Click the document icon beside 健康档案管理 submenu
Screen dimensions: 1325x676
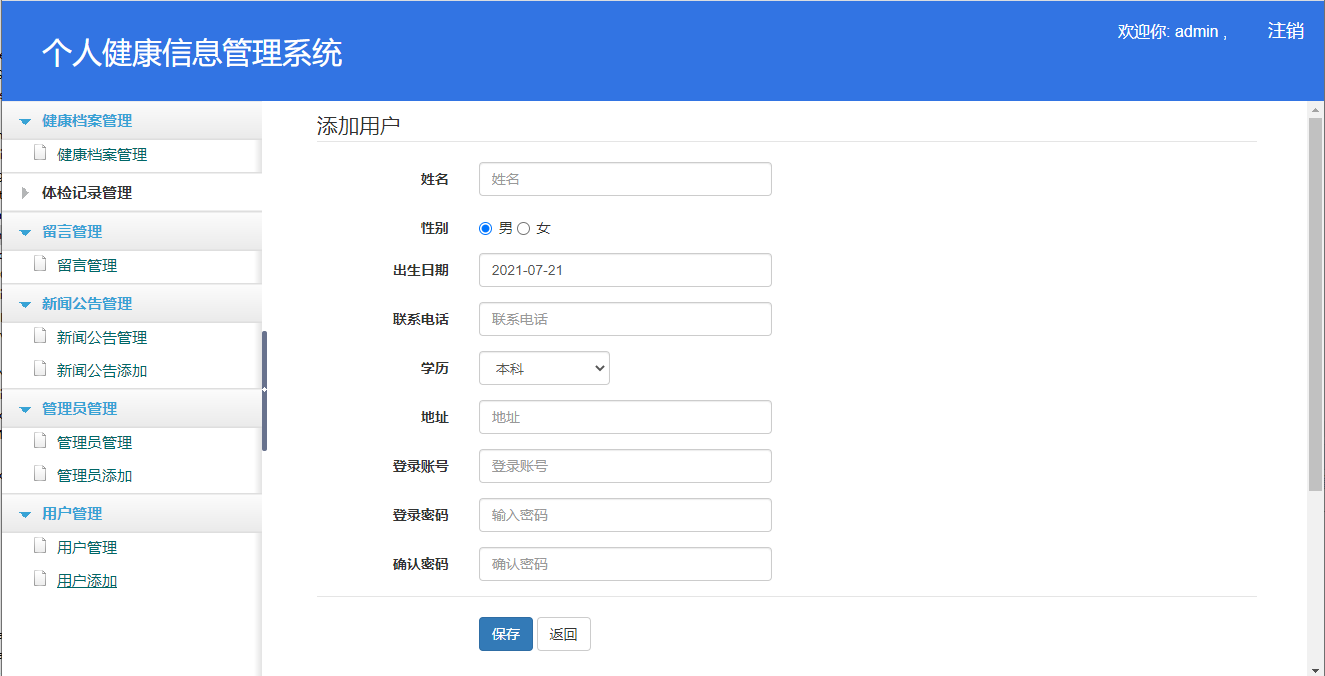(40, 154)
